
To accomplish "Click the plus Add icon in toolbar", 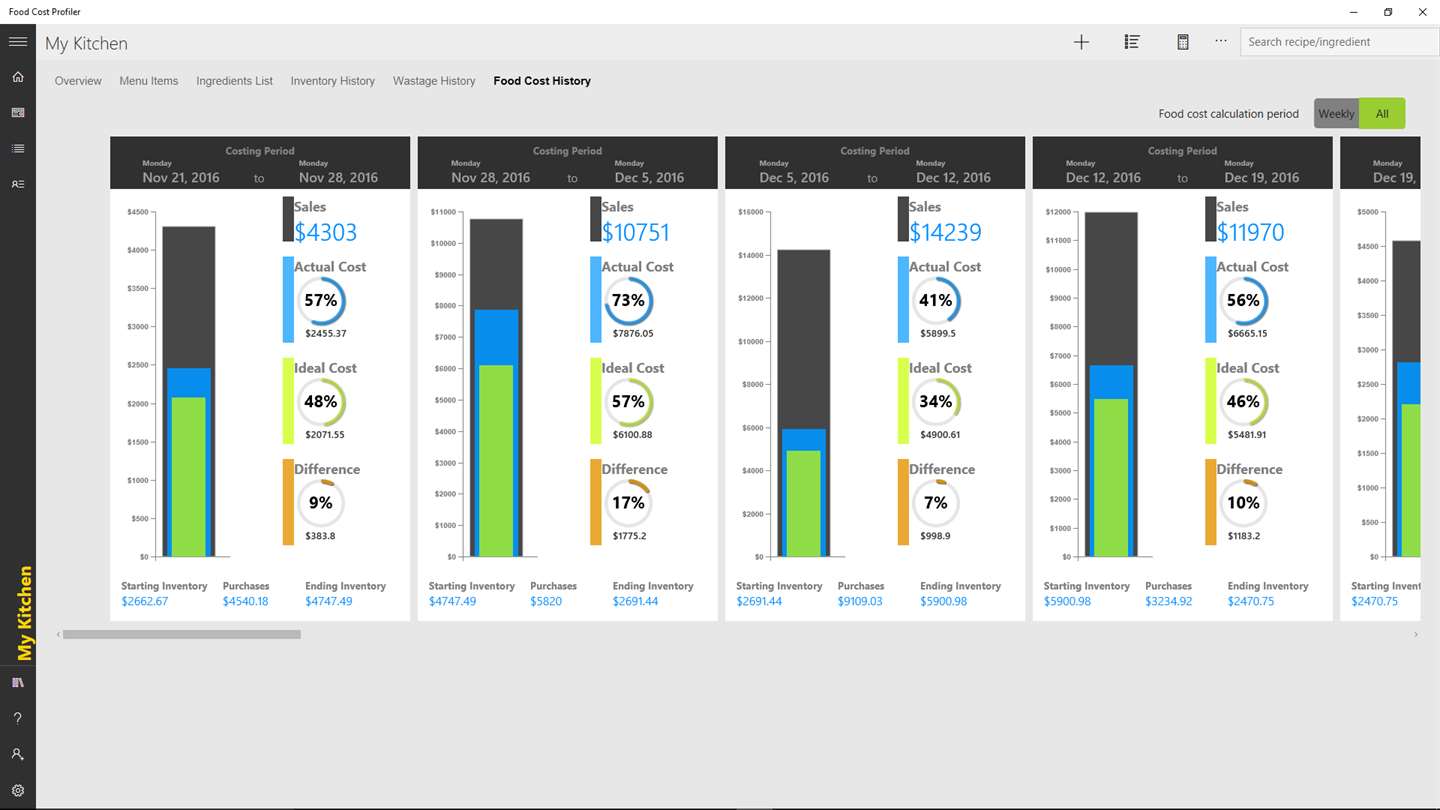I will point(1081,42).
